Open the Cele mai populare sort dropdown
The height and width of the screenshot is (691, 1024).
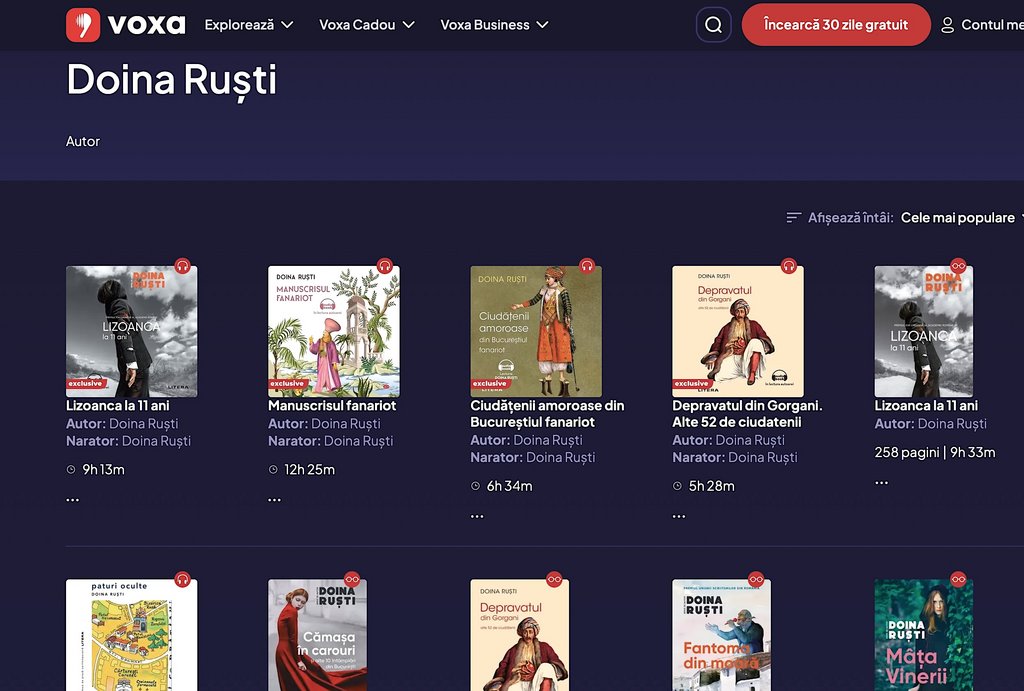pyautogui.click(x=961, y=217)
